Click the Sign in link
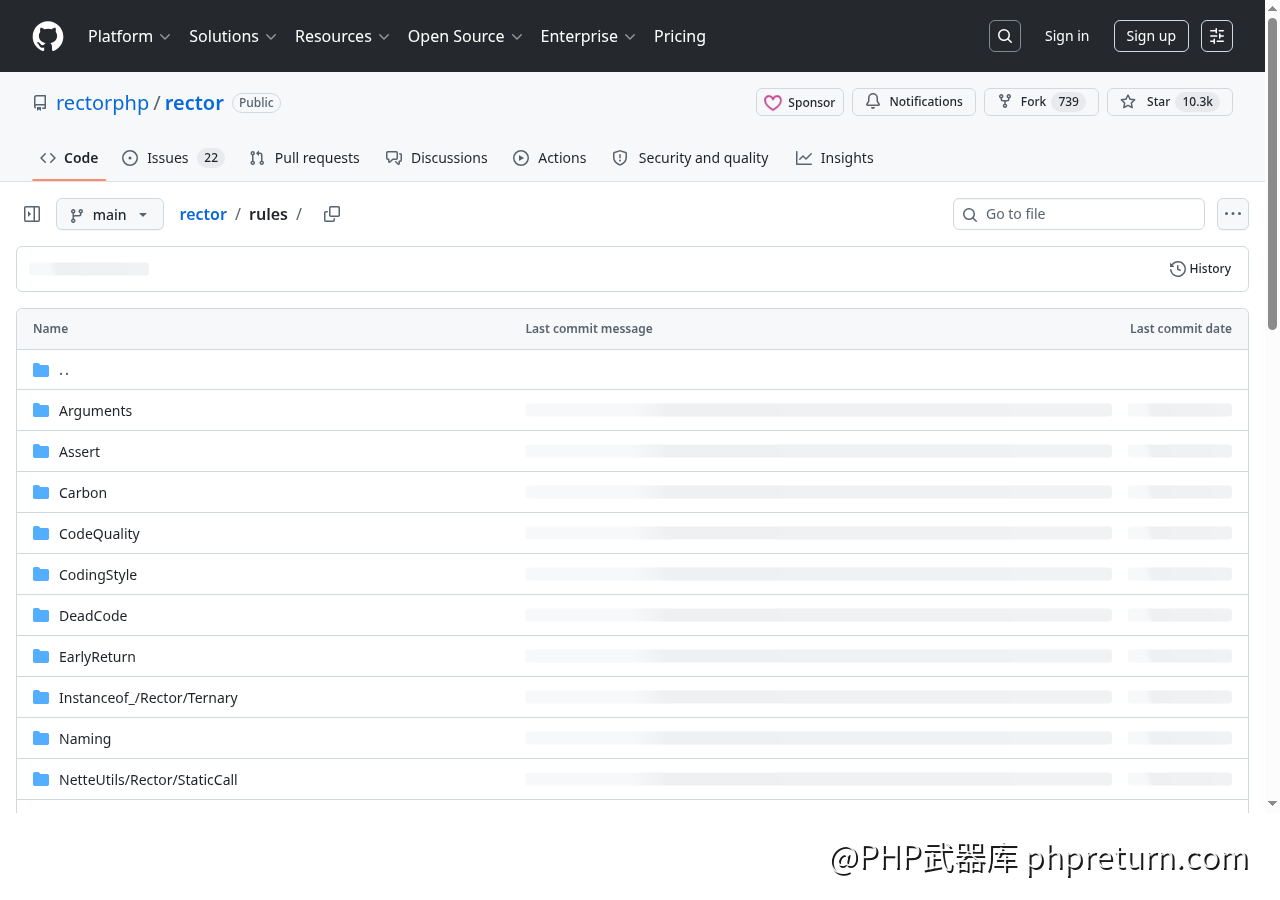 click(1067, 36)
